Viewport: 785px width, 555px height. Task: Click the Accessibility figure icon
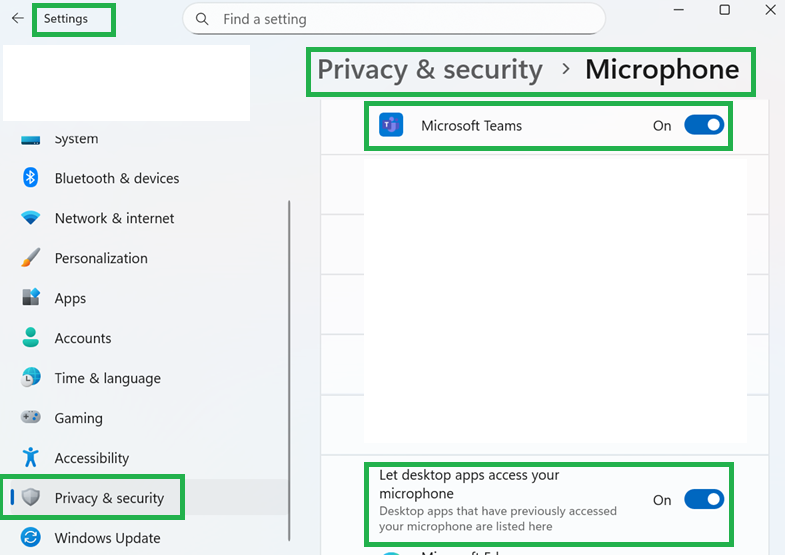coord(31,457)
